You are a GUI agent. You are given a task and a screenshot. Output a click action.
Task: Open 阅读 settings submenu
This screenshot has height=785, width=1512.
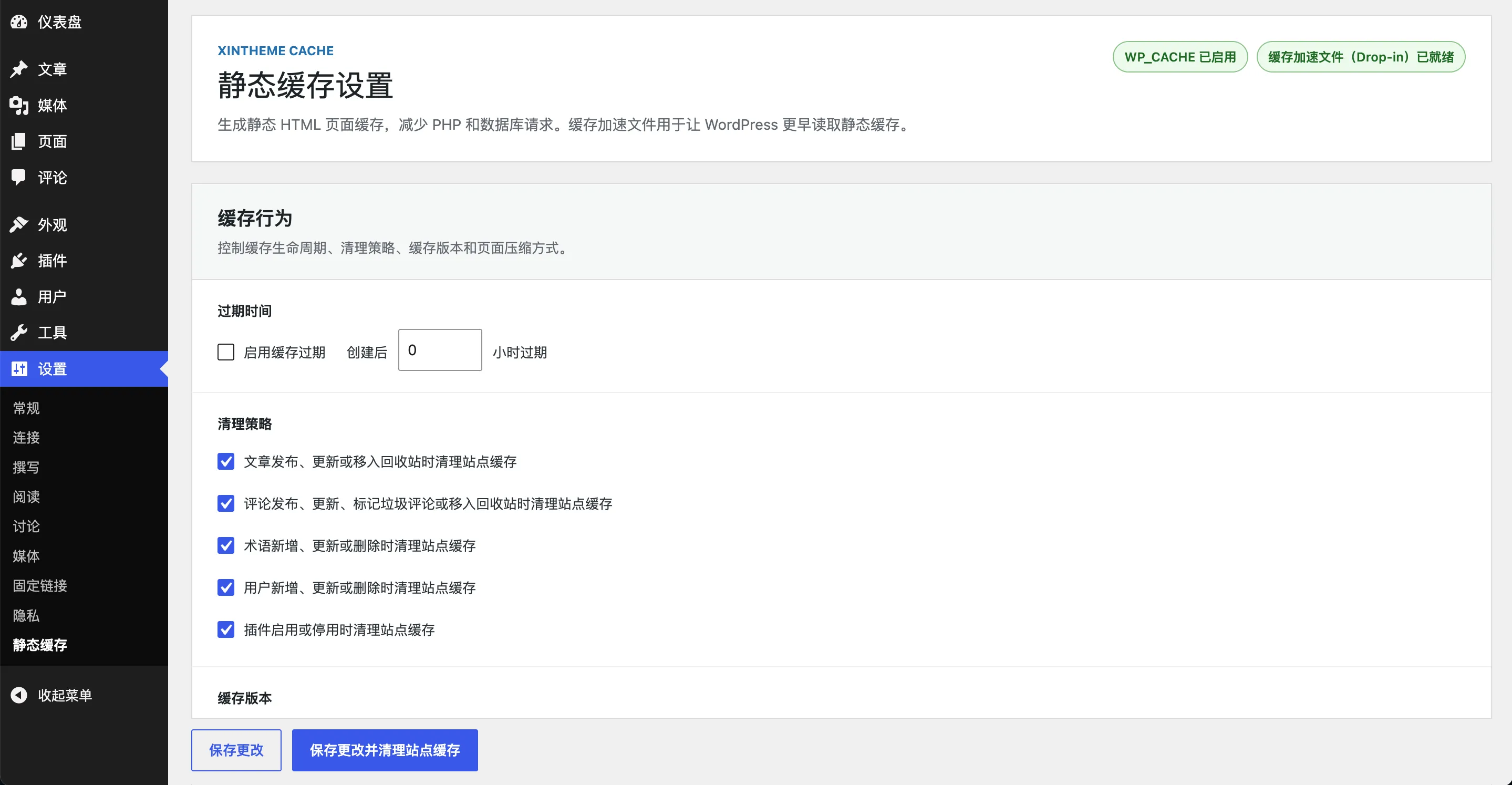point(26,497)
